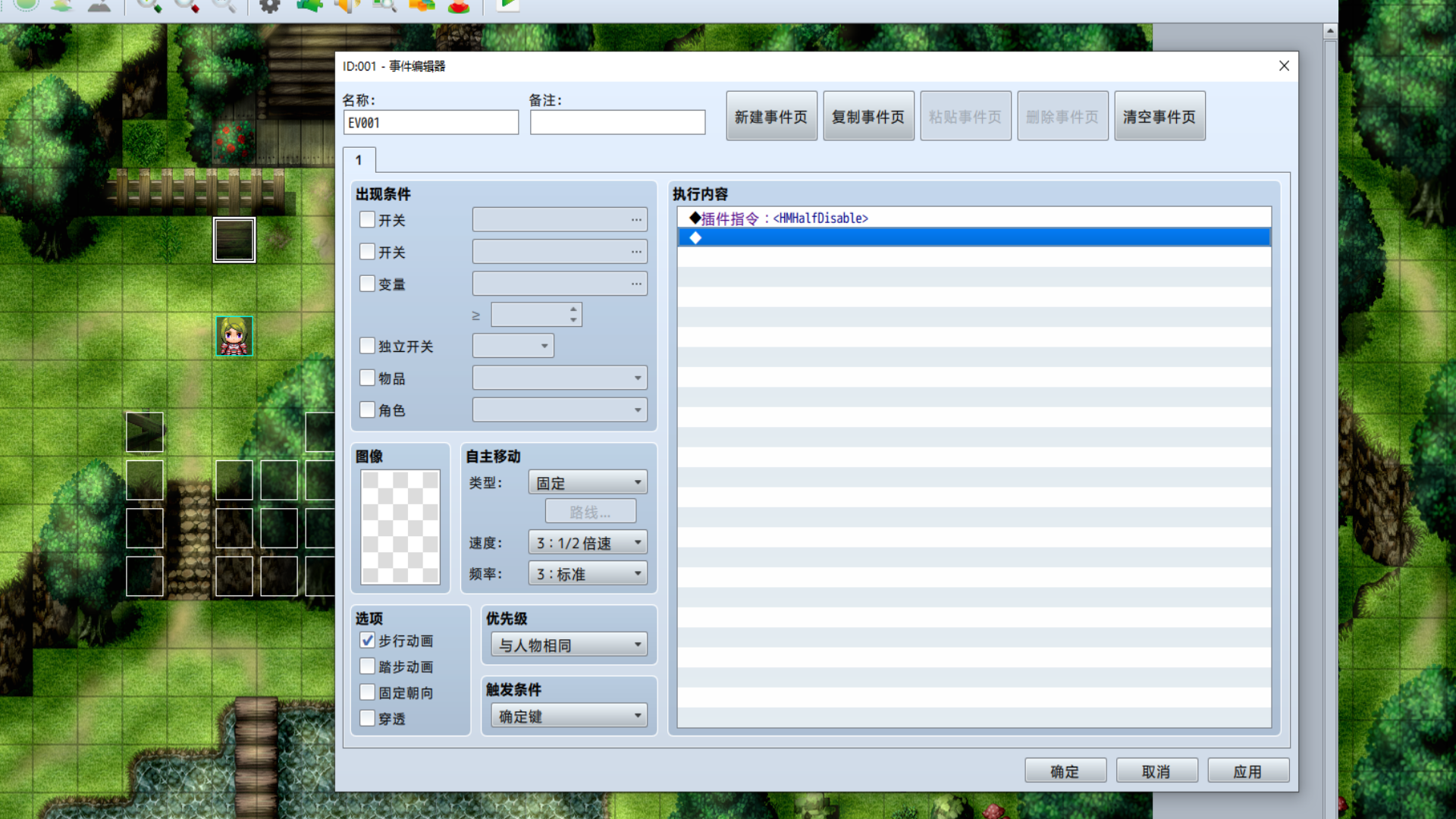Check the 变量 condition checkbox
The height and width of the screenshot is (819, 1456).
[367, 284]
